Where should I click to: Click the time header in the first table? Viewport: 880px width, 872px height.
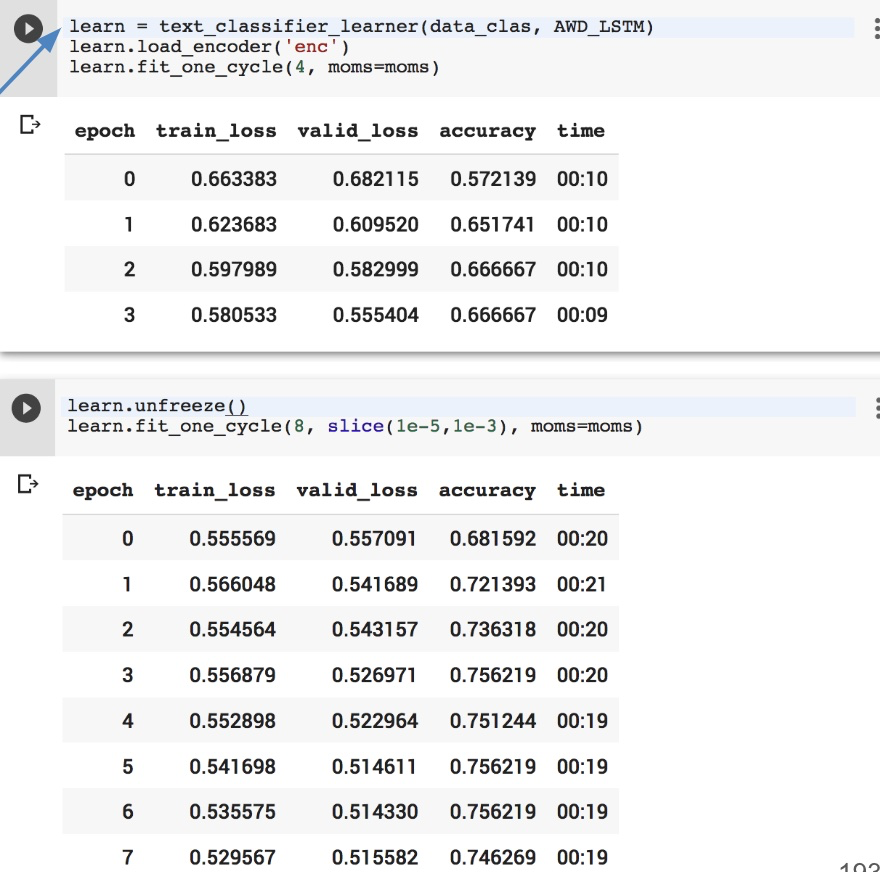581,131
